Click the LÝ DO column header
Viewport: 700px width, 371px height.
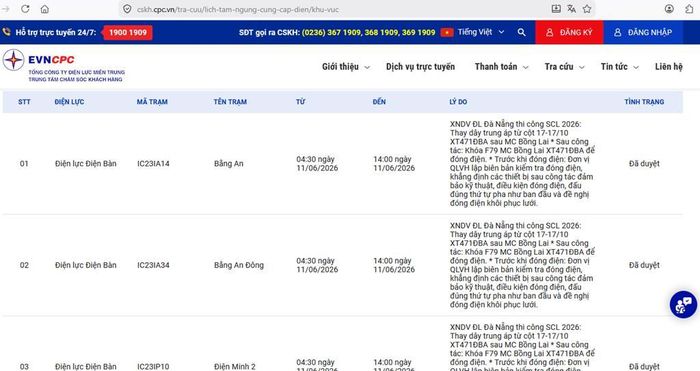(458, 102)
